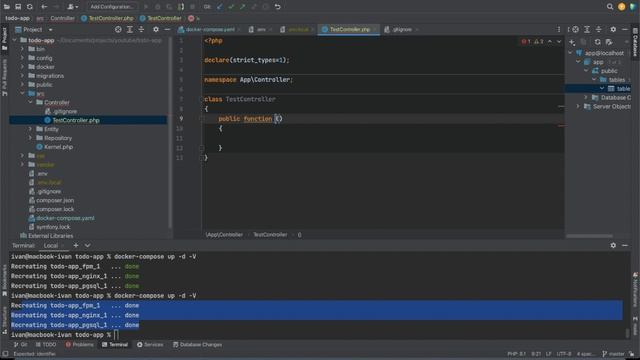Open Database panel settings gear
Image resolution: width=640 pixels, height=360 pixels.
pyautogui.click(x=613, y=29)
